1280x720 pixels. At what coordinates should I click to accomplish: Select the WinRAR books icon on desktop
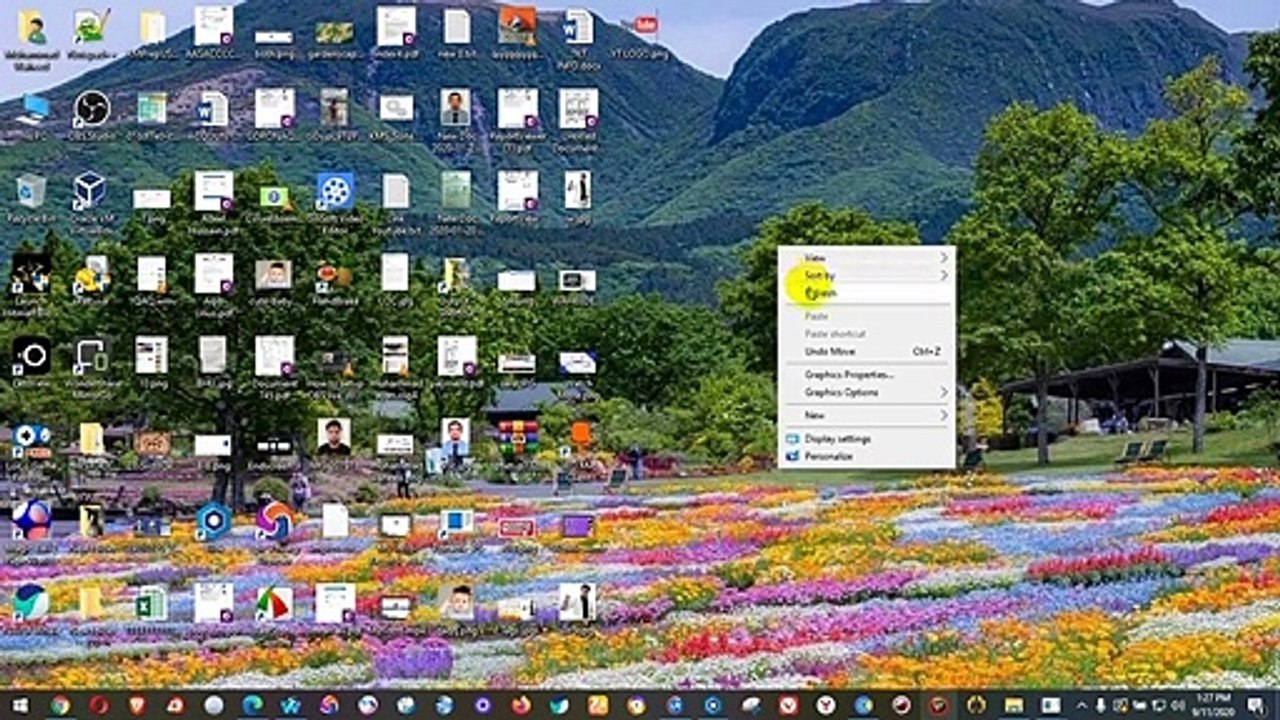pos(517,438)
